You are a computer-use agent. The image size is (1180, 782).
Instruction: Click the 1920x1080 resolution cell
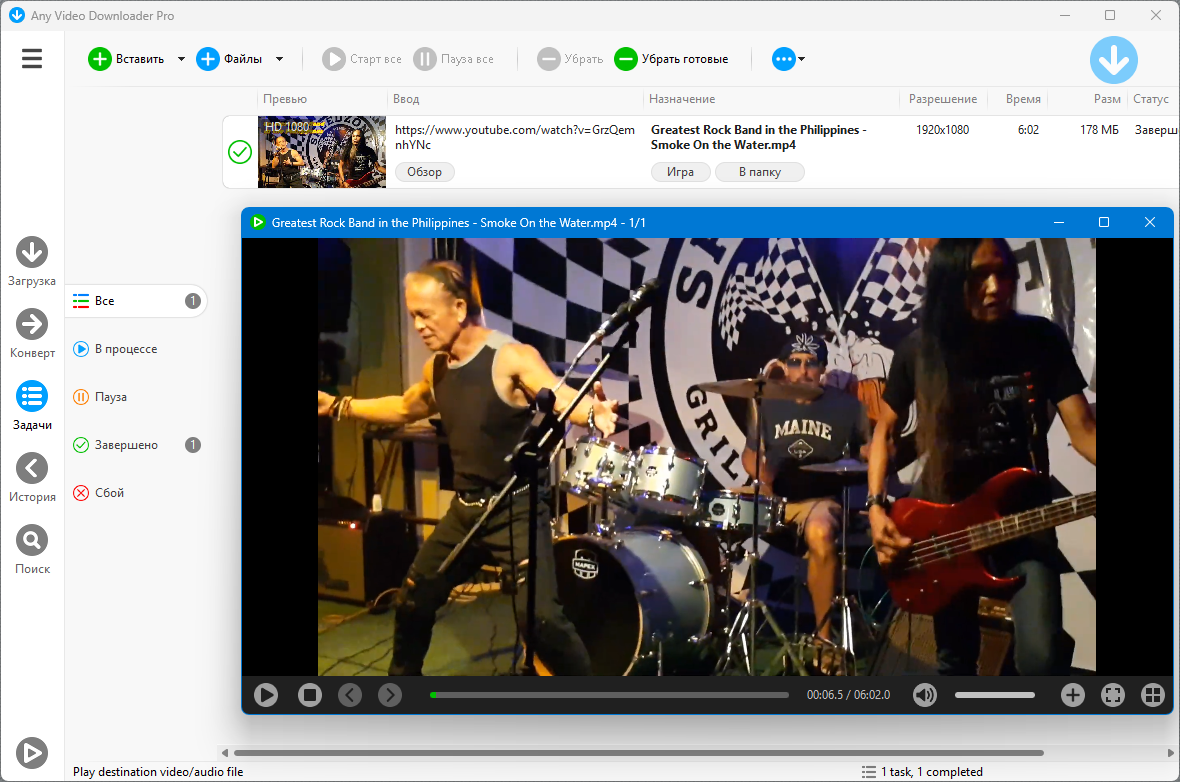(x=942, y=130)
